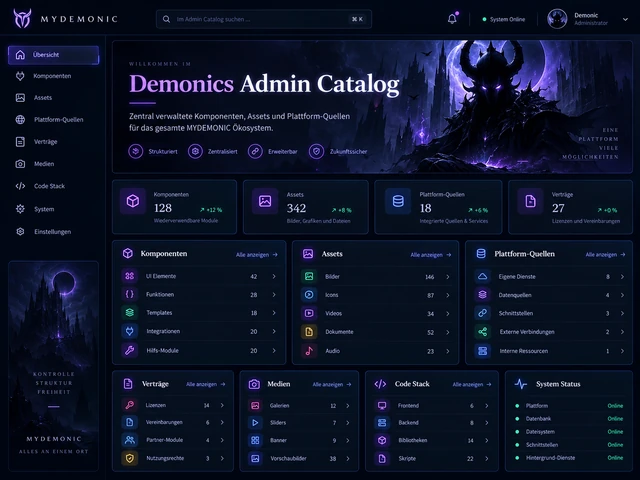
Task: Click the Assets stat card image icon
Action: (265, 201)
